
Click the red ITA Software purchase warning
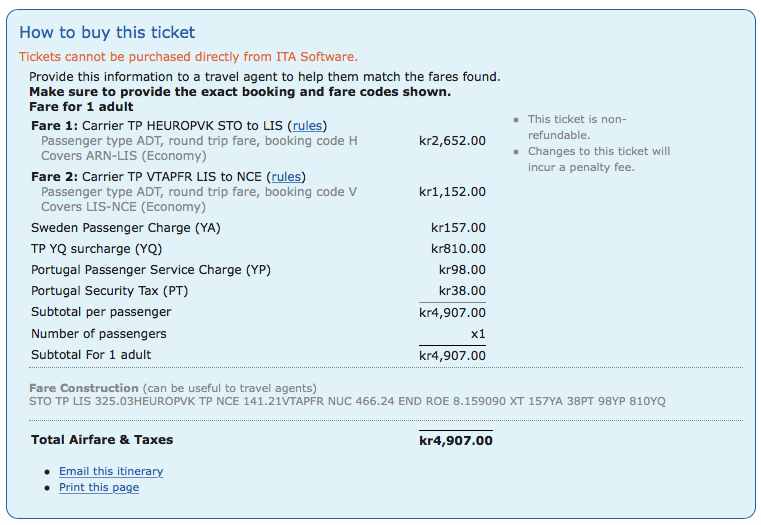[188, 57]
